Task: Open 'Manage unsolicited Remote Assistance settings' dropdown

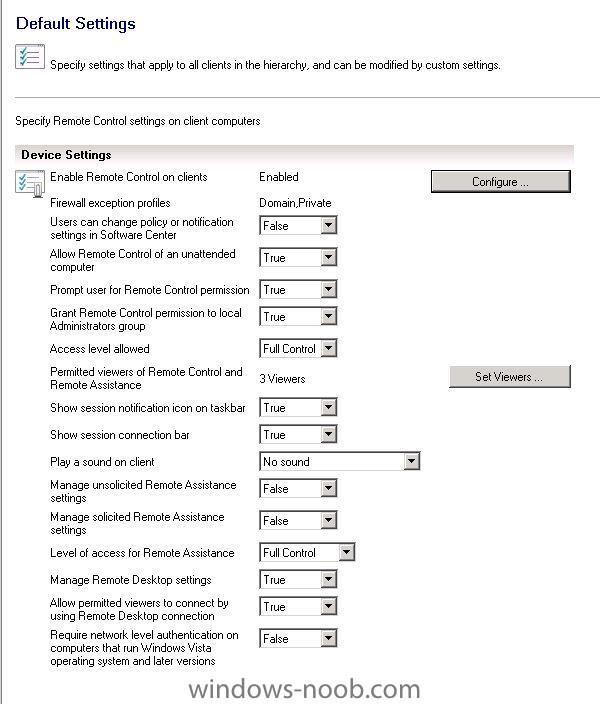Action: click(x=298, y=488)
